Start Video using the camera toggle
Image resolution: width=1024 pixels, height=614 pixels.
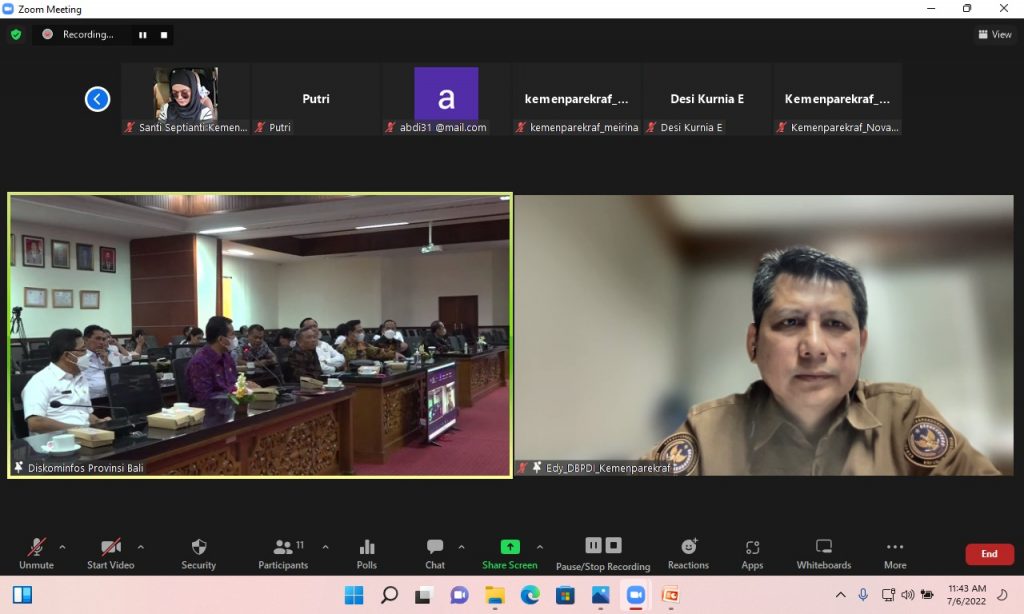[x=111, y=547]
